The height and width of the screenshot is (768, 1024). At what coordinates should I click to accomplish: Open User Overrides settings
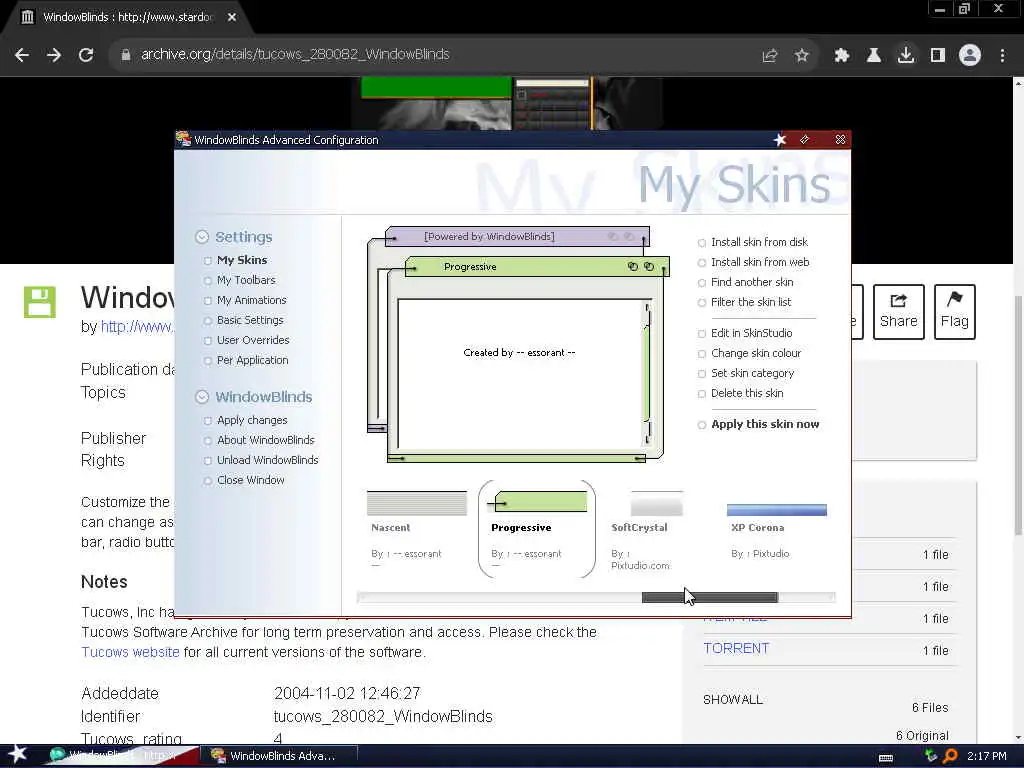click(253, 340)
